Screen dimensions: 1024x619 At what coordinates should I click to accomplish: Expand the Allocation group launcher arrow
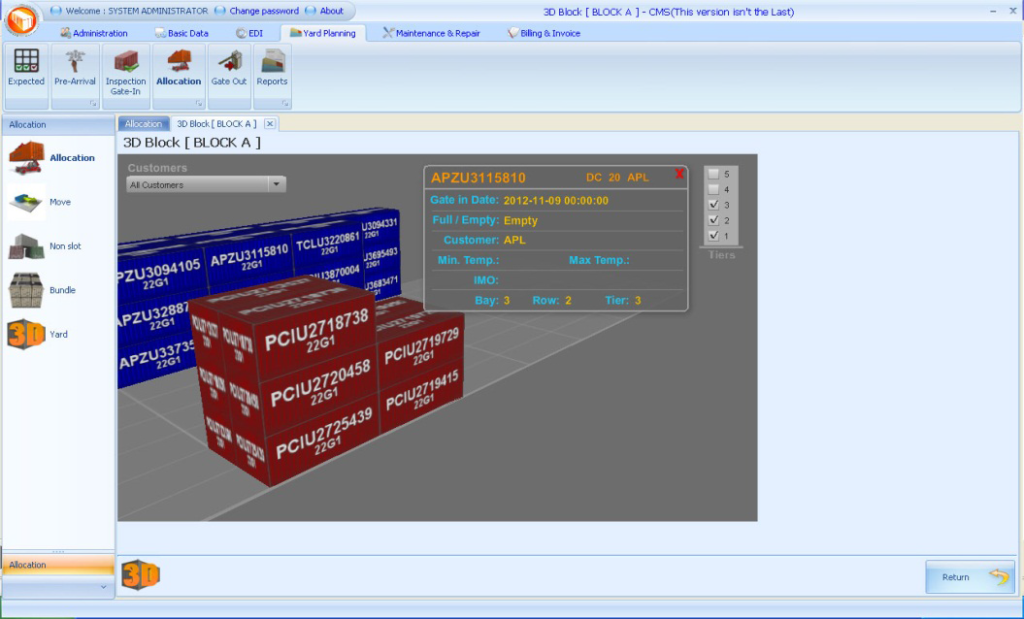[x=199, y=104]
